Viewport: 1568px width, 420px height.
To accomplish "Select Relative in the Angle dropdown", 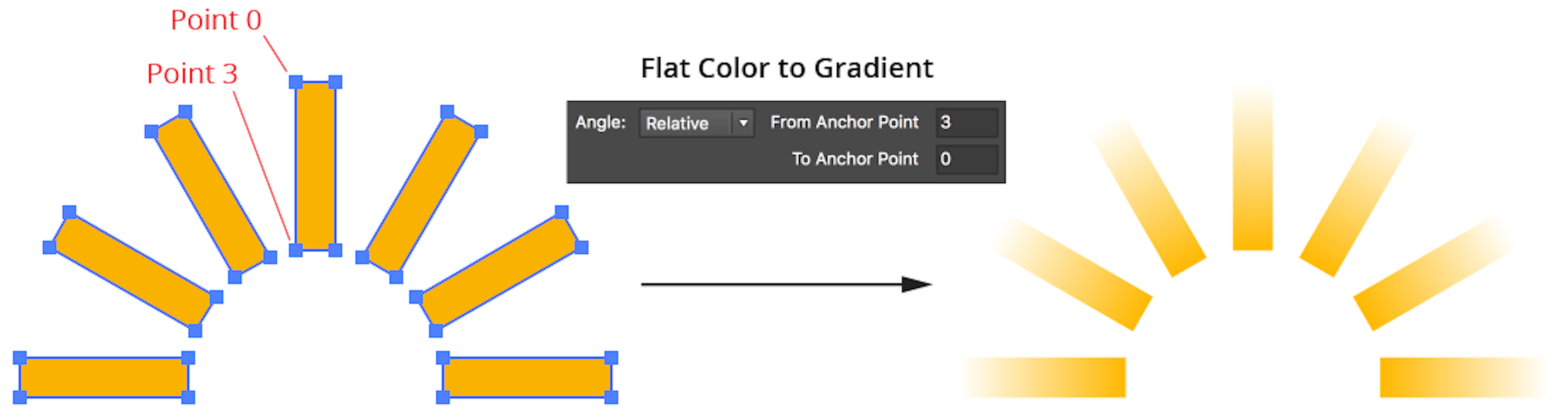I will tap(679, 123).
